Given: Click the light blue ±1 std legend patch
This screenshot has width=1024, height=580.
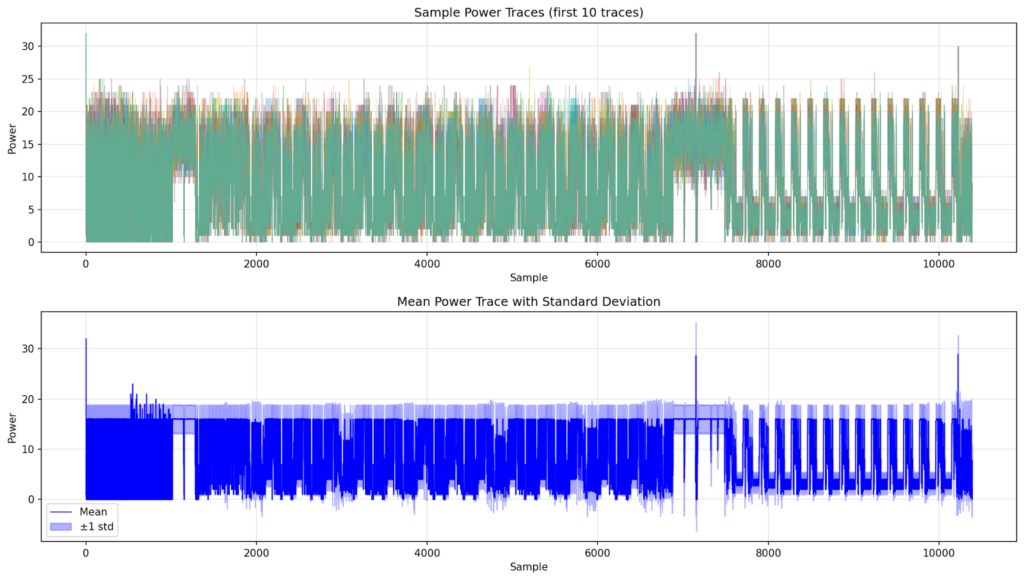Looking at the screenshot, I should [x=63, y=526].
